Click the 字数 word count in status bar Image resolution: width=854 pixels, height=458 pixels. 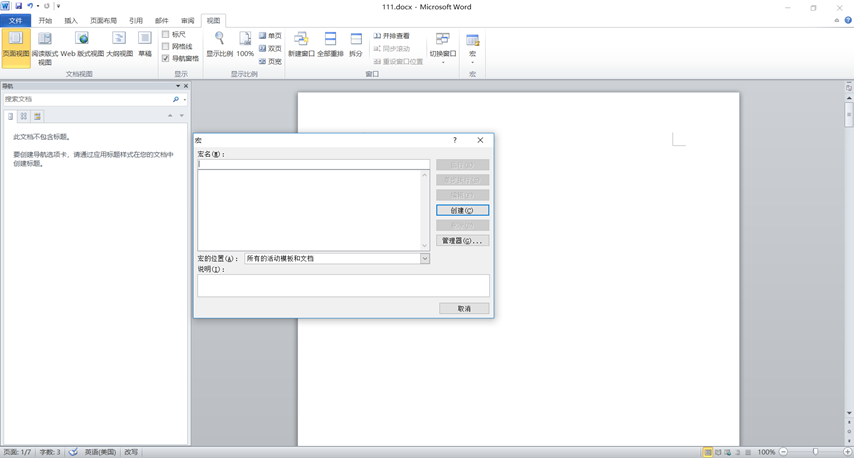click(x=50, y=452)
